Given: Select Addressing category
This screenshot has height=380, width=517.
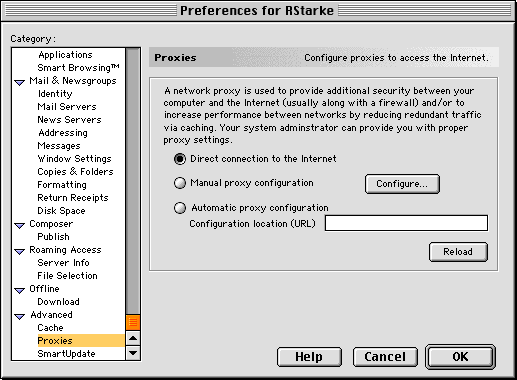Looking at the screenshot, I should point(63,133).
